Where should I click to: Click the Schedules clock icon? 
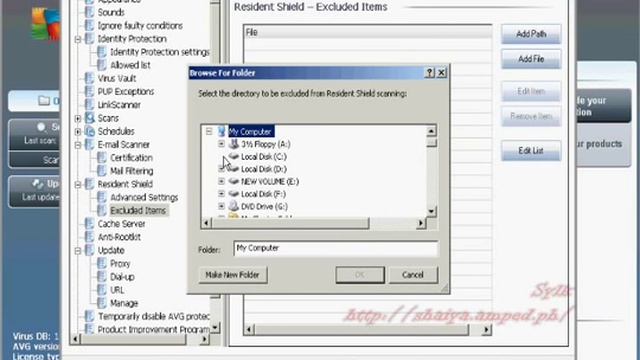pyautogui.click(x=89, y=131)
